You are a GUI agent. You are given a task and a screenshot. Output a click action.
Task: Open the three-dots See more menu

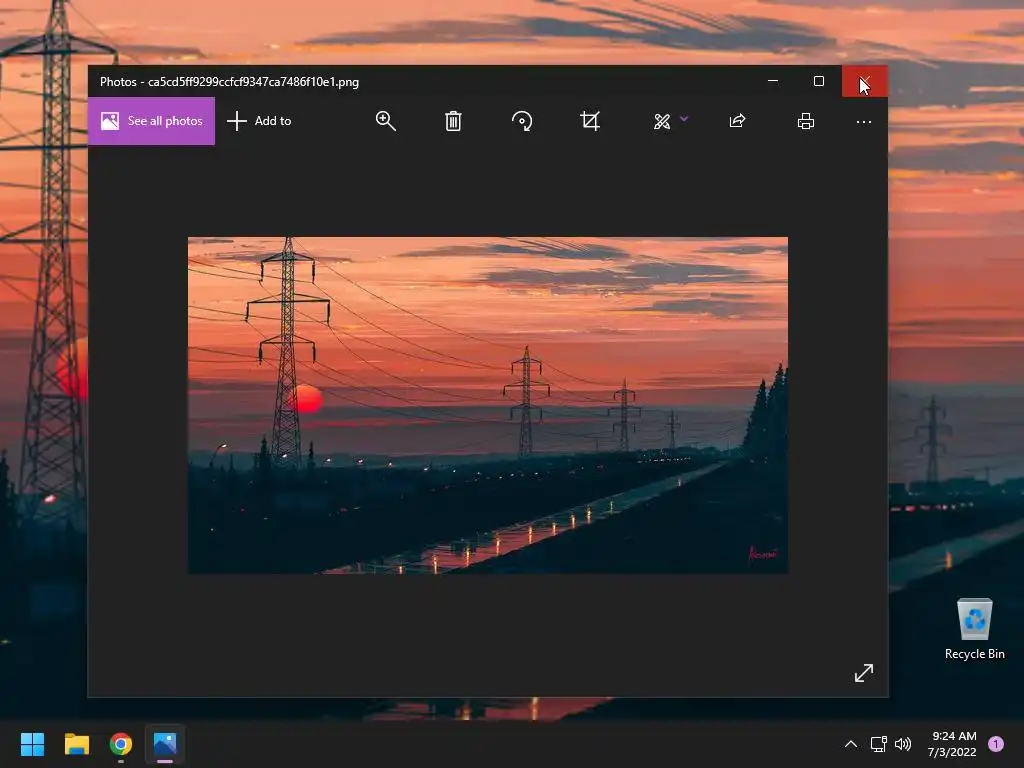863,121
